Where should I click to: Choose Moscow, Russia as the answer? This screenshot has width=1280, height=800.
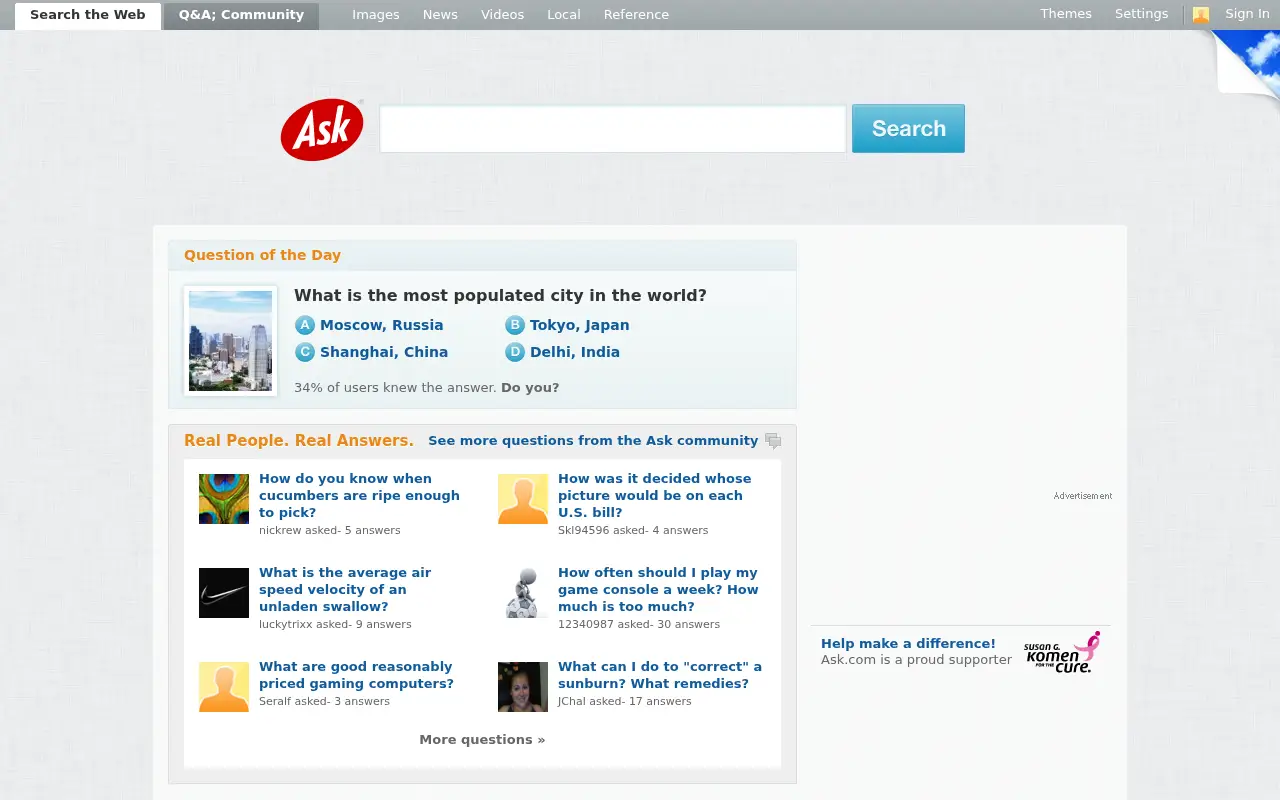click(x=381, y=325)
